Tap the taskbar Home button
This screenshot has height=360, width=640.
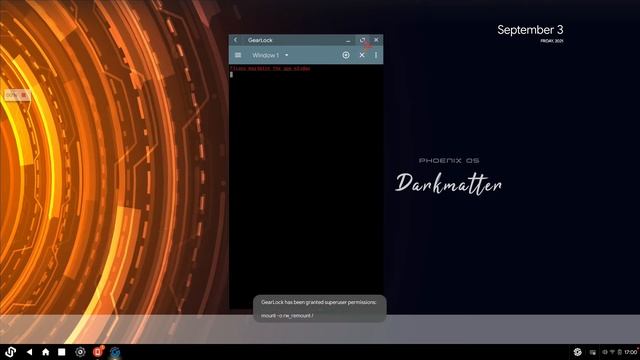point(45,352)
